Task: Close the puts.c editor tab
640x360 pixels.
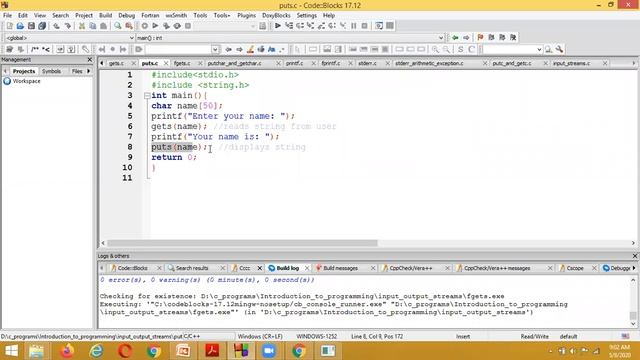Action: [x=166, y=64]
